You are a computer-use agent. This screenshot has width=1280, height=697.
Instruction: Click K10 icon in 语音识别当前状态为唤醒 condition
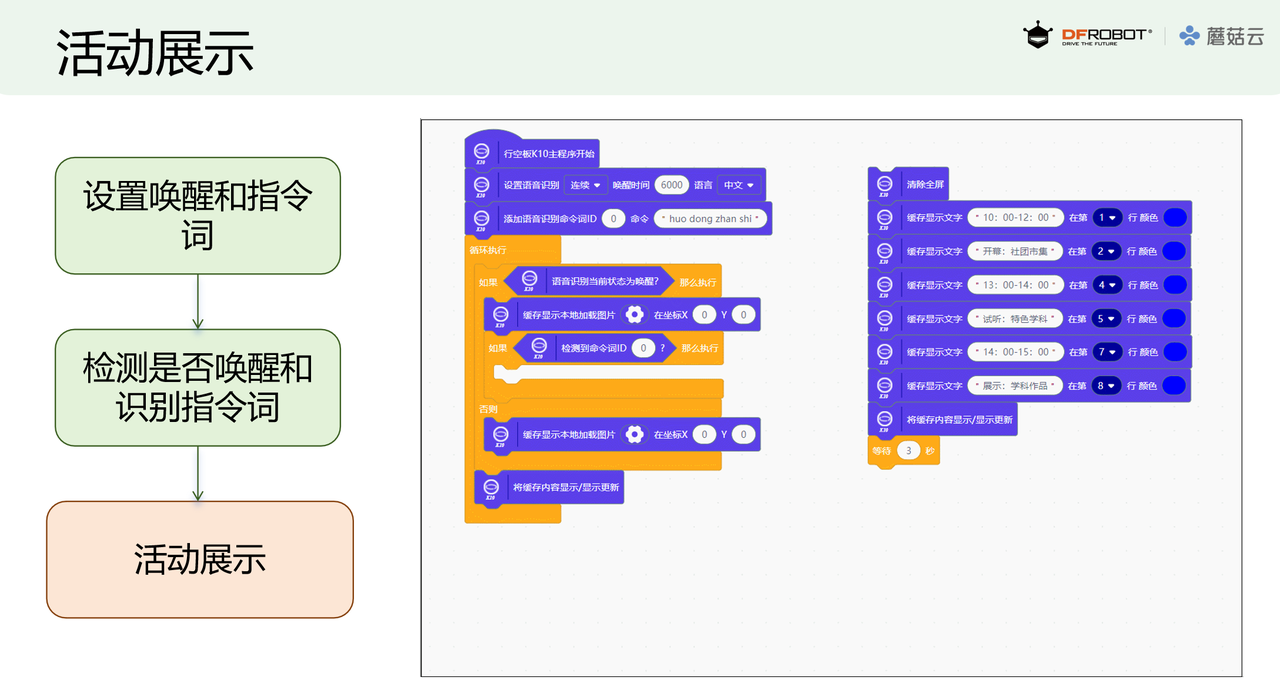tap(530, 282)
